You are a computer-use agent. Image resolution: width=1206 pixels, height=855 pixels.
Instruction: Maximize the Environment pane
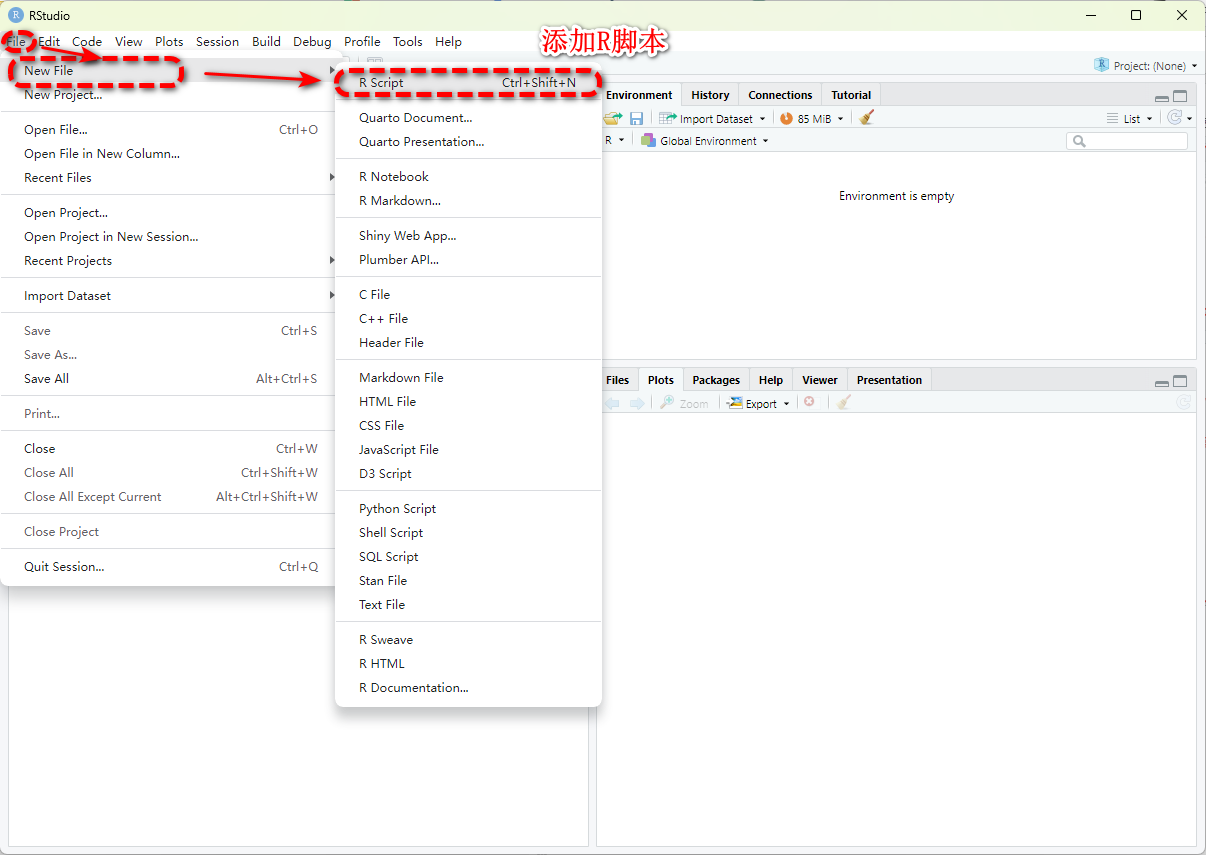point(1180,97)
